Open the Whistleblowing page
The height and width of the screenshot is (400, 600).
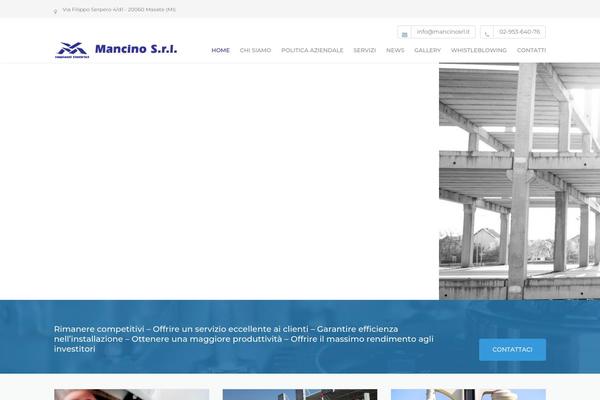pyautogui.click(x=479, y=50)
